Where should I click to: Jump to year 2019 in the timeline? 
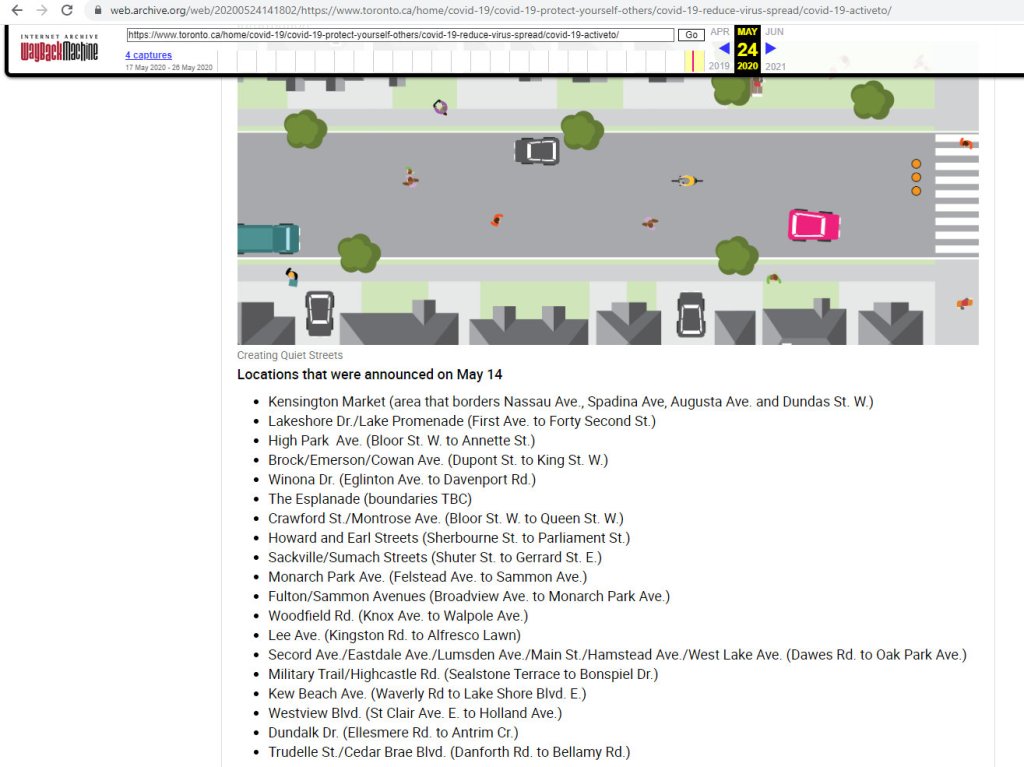pyautogui.click(x=719, y=66)
